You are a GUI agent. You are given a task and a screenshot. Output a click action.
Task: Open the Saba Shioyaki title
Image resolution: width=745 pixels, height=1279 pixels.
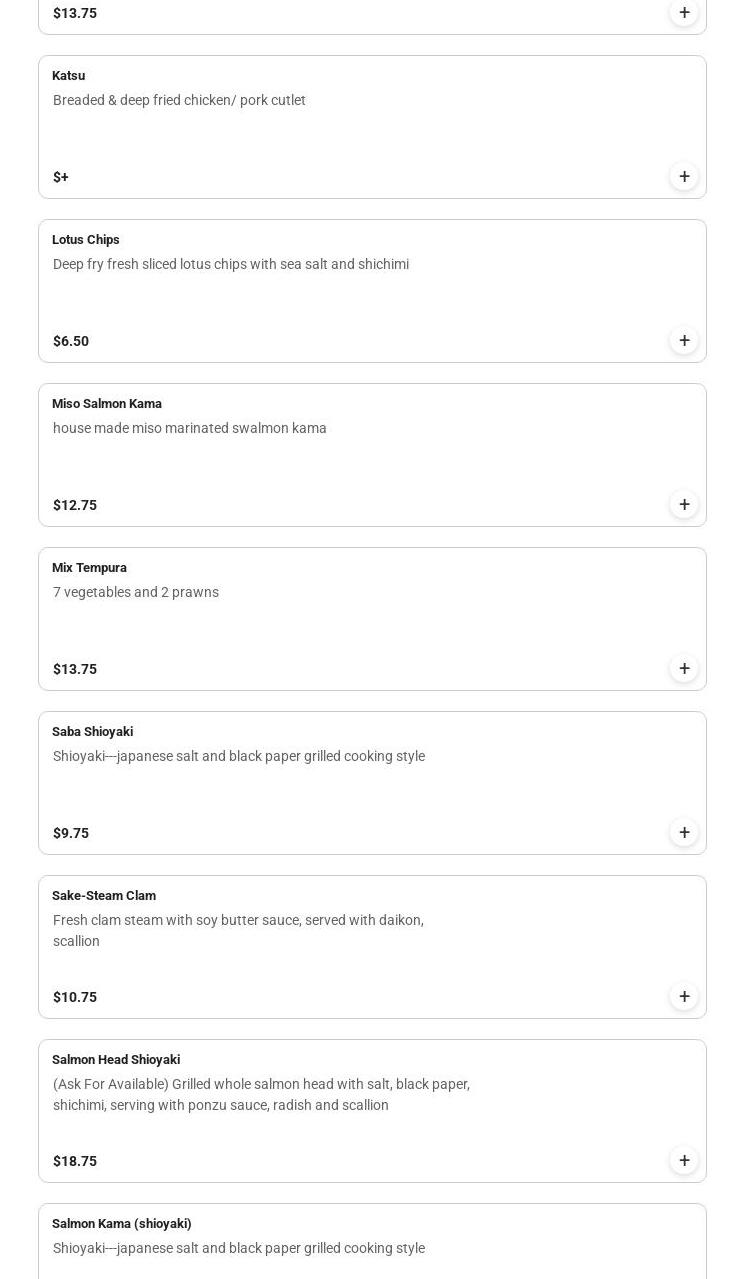tap(92, 732)
